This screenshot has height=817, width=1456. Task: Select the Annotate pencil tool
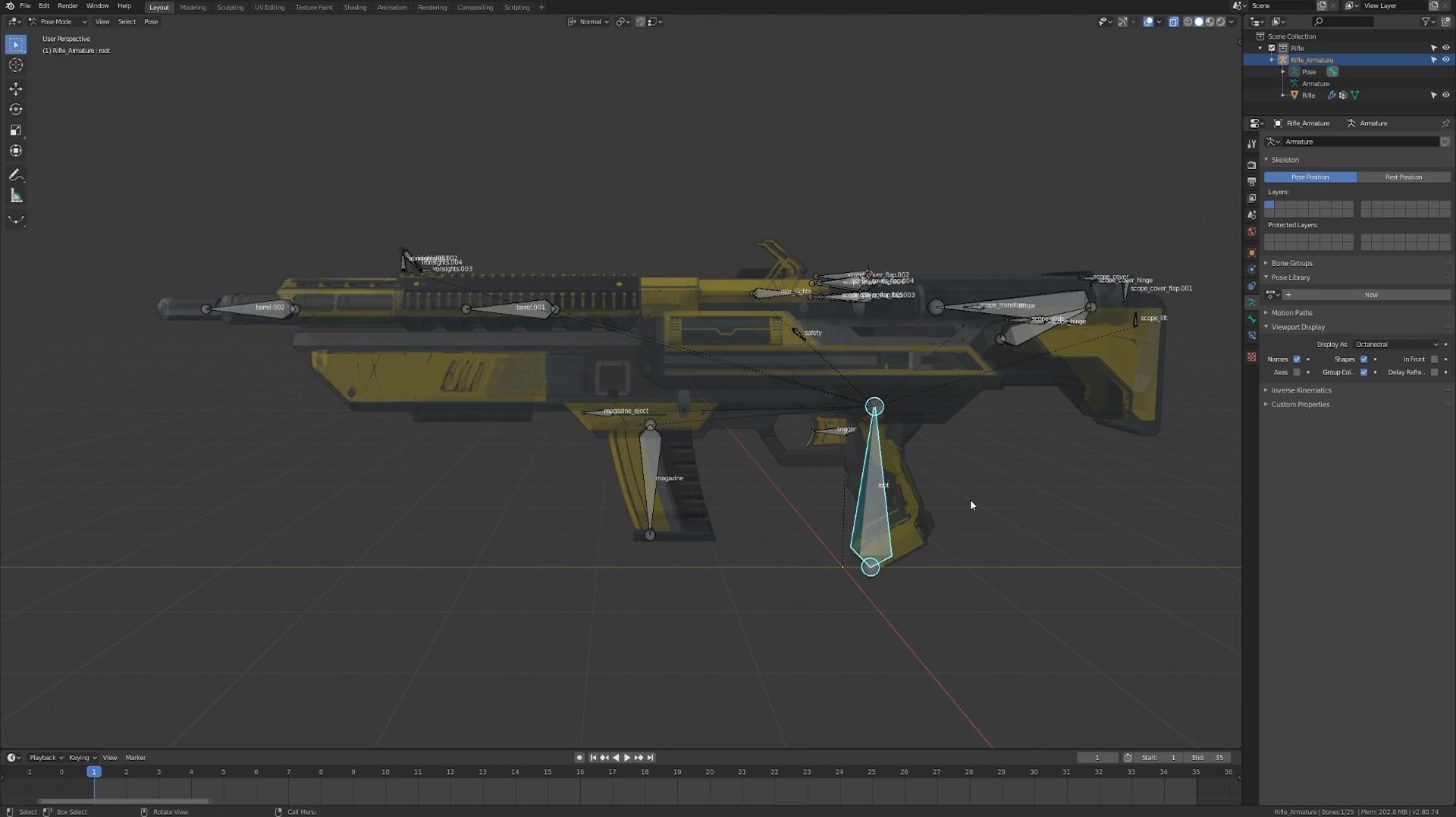pos(16,175)
